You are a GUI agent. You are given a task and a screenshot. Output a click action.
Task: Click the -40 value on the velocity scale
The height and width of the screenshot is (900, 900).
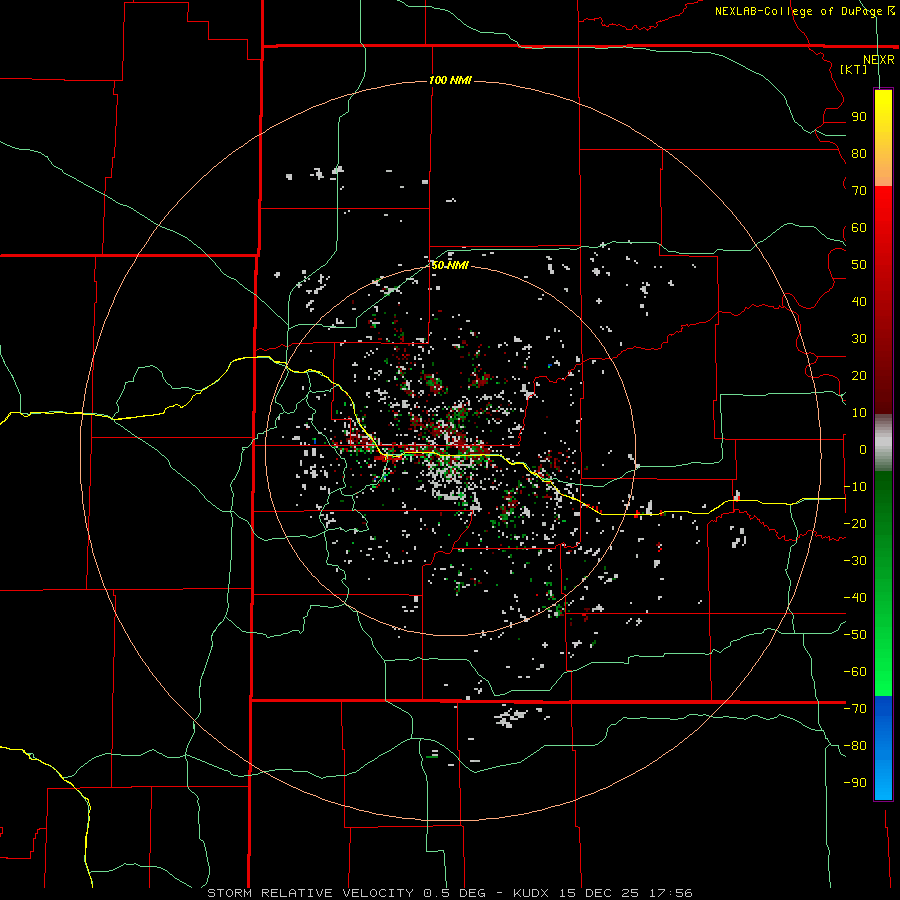point(855,598)
